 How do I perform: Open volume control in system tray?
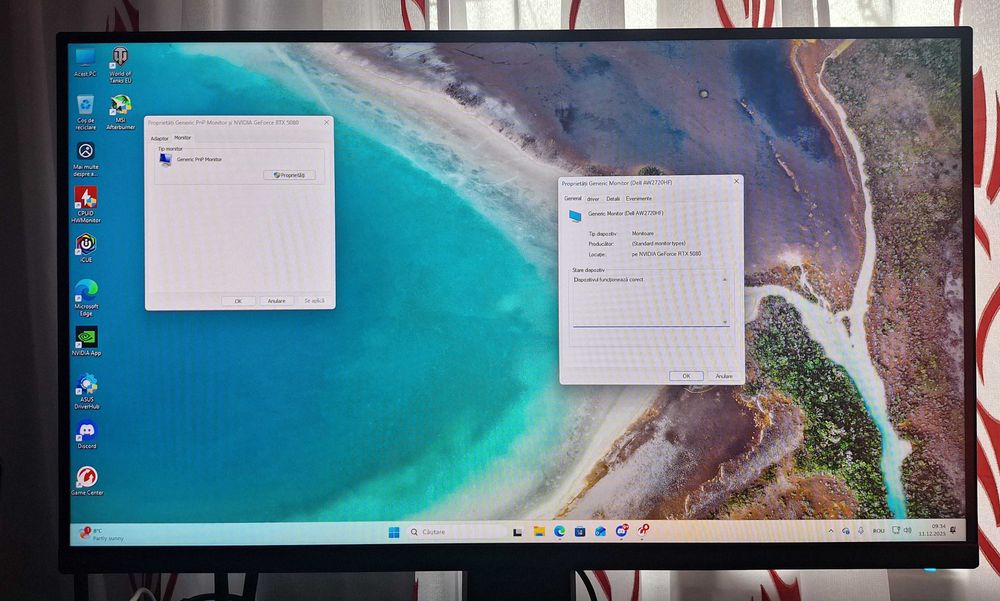[908, 530]
